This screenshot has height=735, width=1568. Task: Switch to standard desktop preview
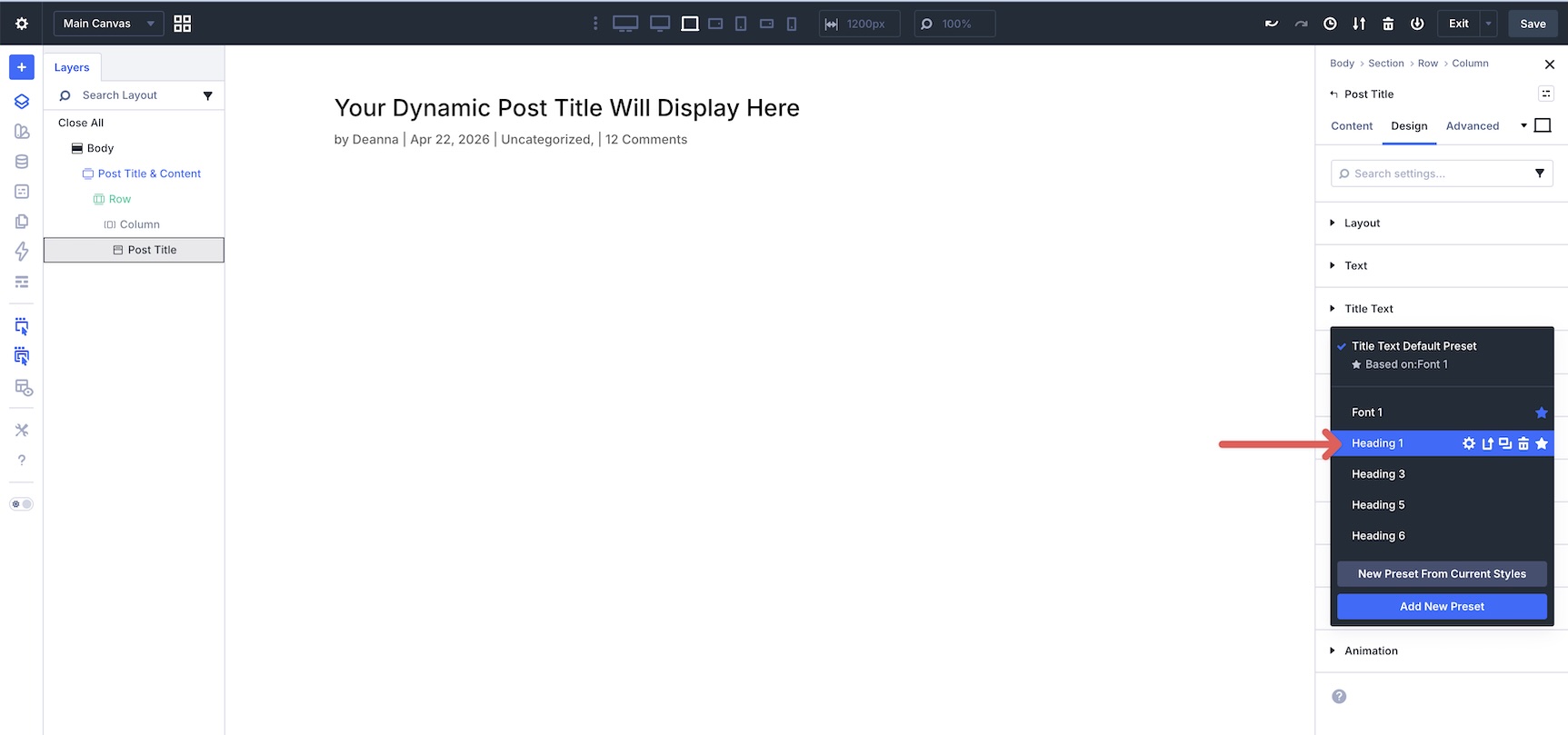coord(660,24)
